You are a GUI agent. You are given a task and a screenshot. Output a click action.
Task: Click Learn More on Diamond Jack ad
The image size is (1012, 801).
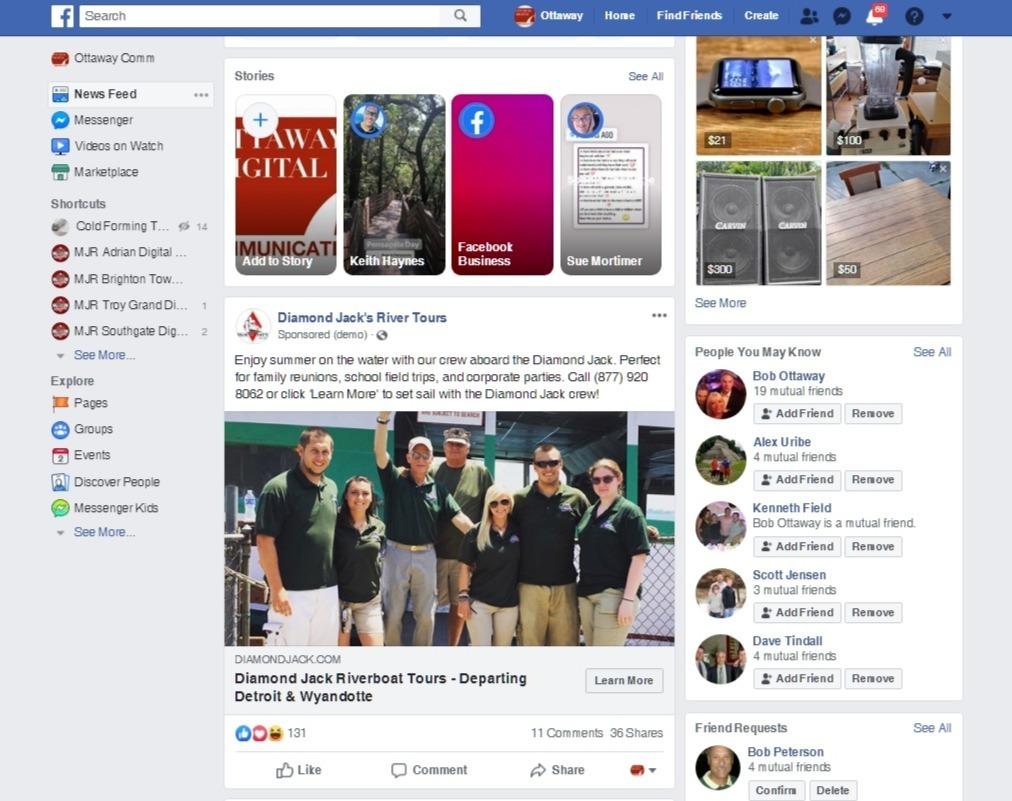(624, 680)
